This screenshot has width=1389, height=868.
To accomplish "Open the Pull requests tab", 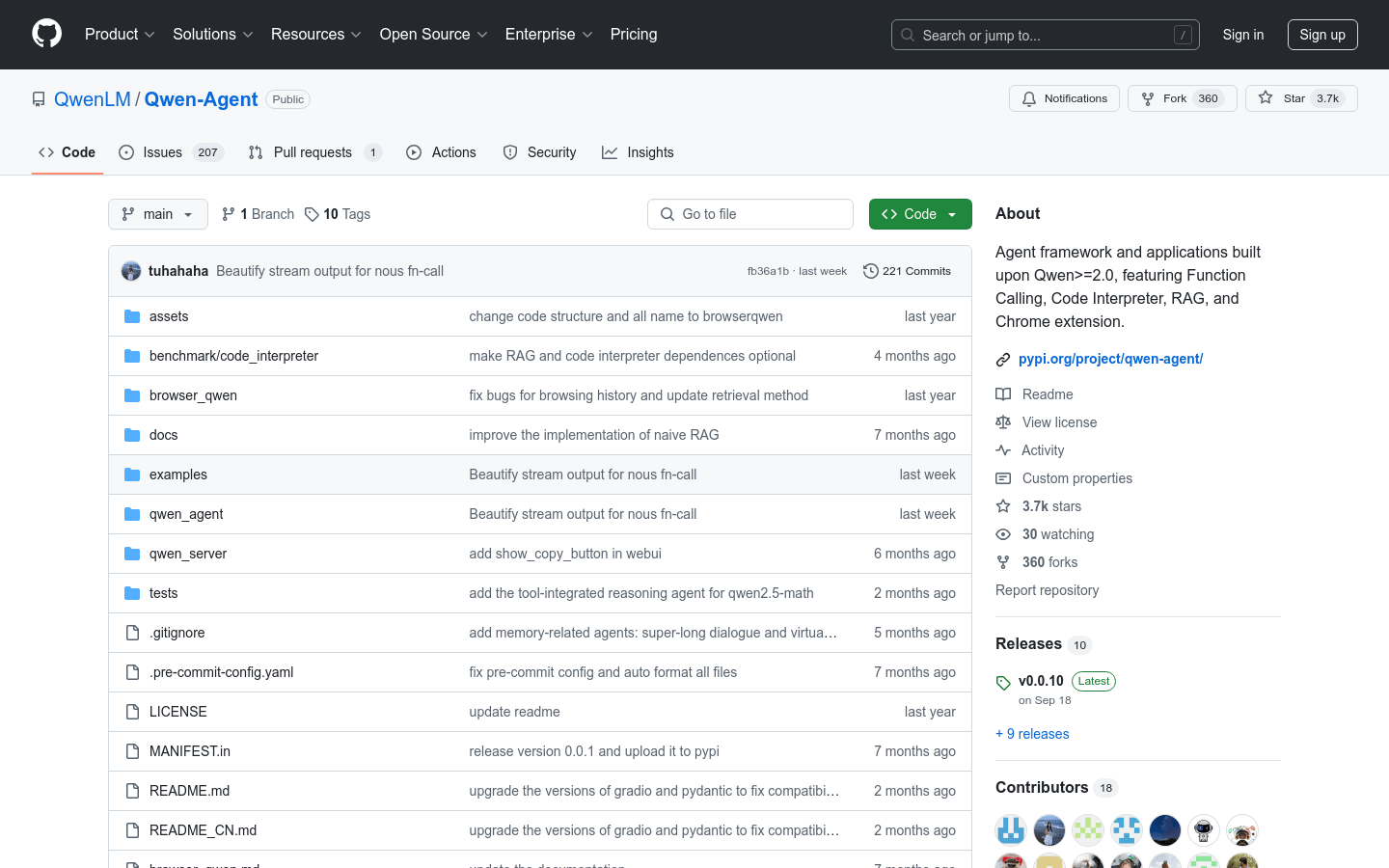I will tap(314, 152).
